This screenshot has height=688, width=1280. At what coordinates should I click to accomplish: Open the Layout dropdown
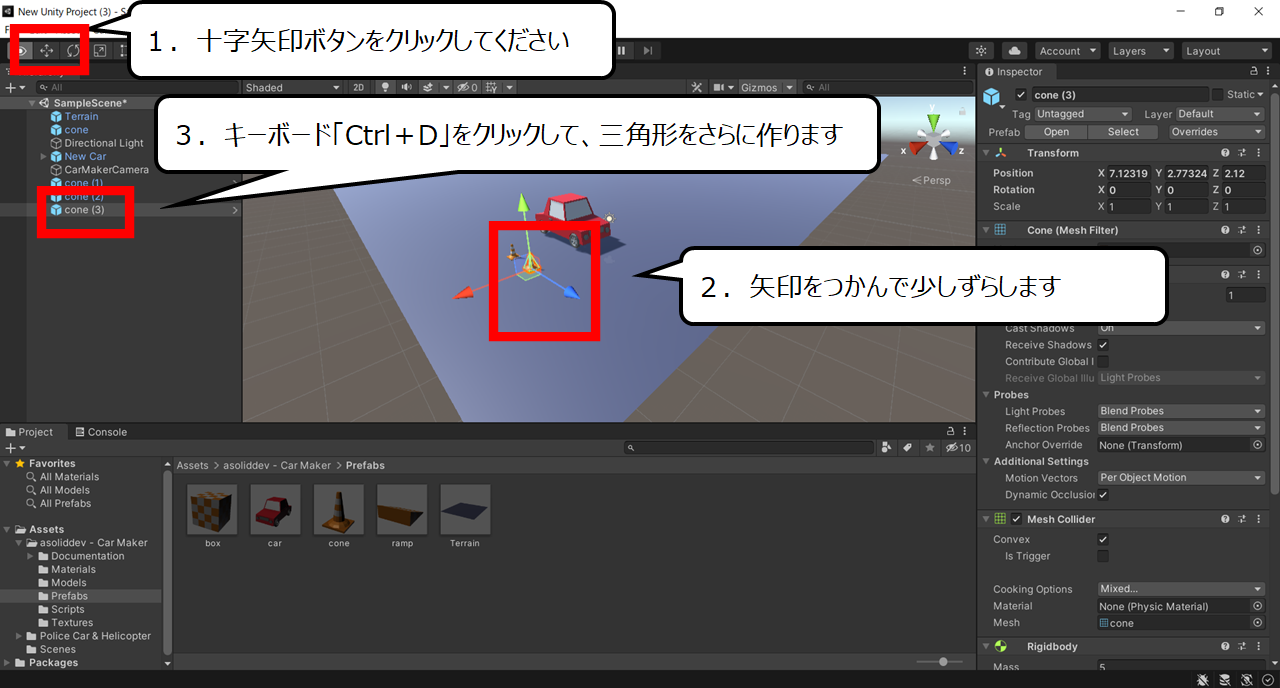(x=1225, y=51)
